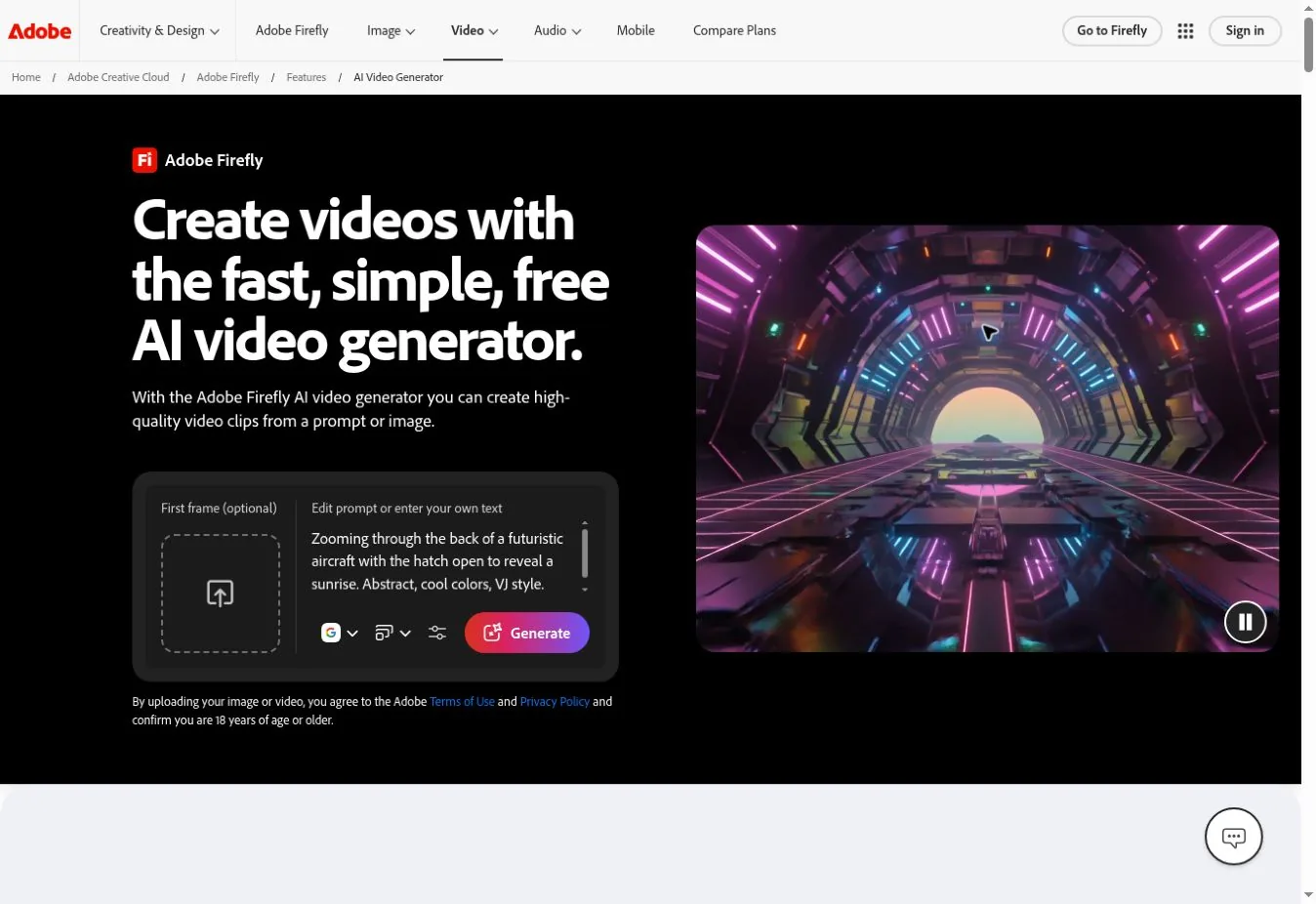The width and height of the screenshot is (1316, 904).
Task: Click the Adobe logo in the header
Action: click(x=40, y=31)
